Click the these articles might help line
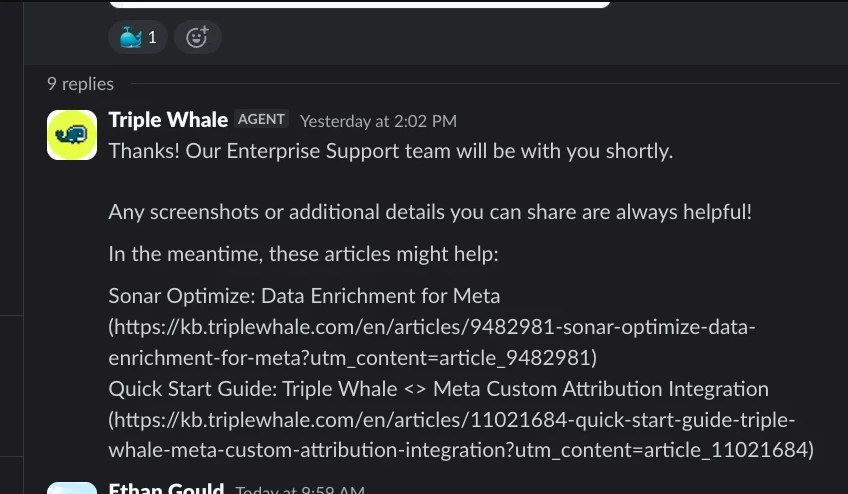848x494 pixels. tap(303, 254)
